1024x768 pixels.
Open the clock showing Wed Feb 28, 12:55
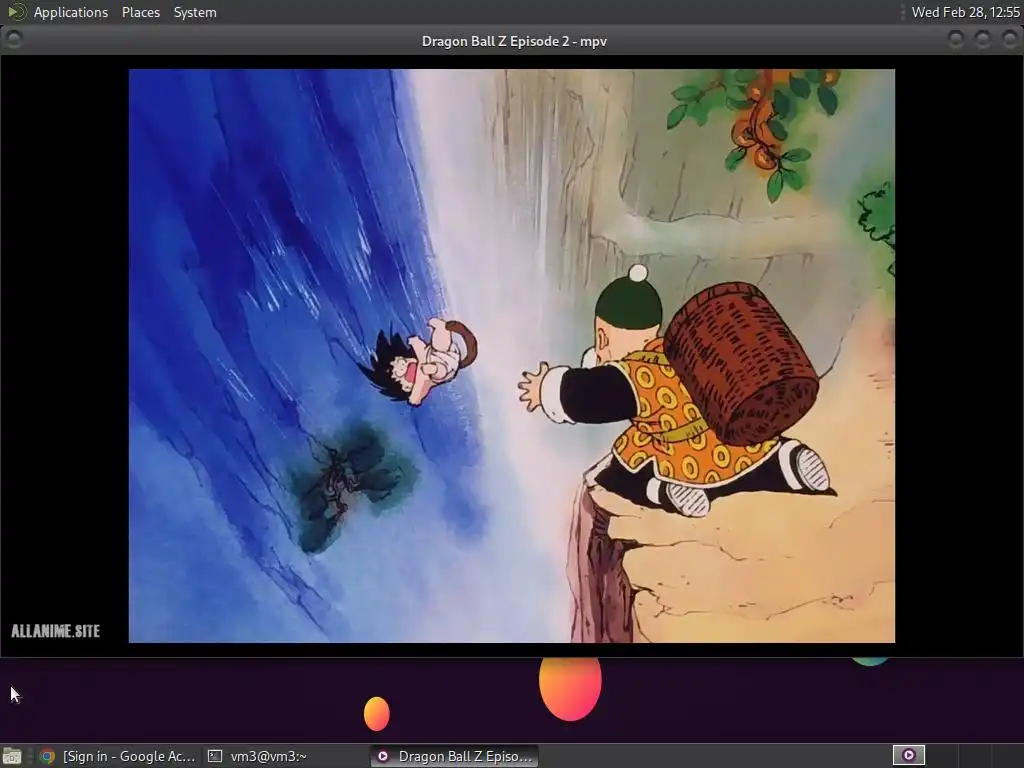click(x=965, y=12)
